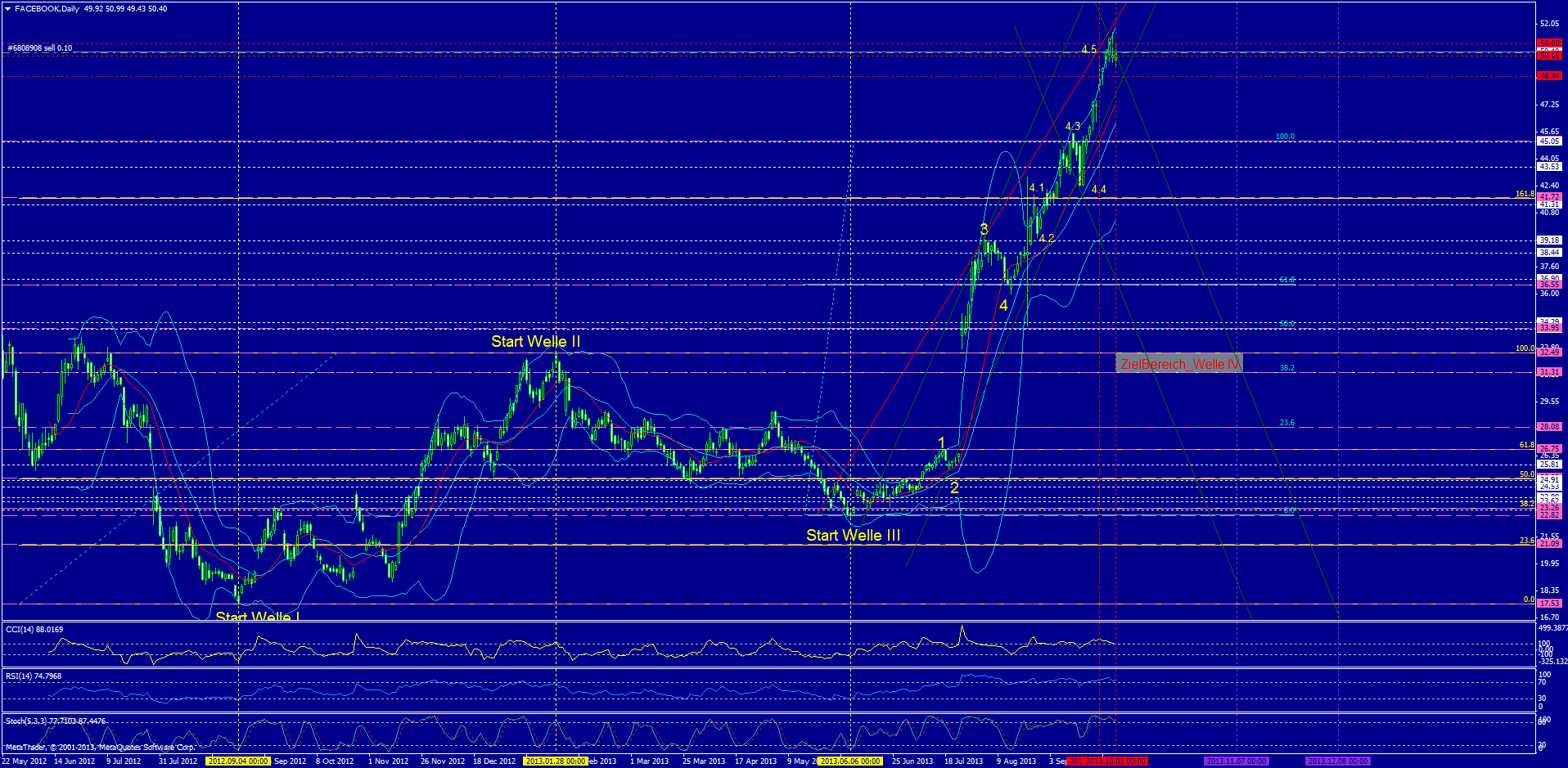Click the pink 21.09 price tag

[x=1549, y=544]
